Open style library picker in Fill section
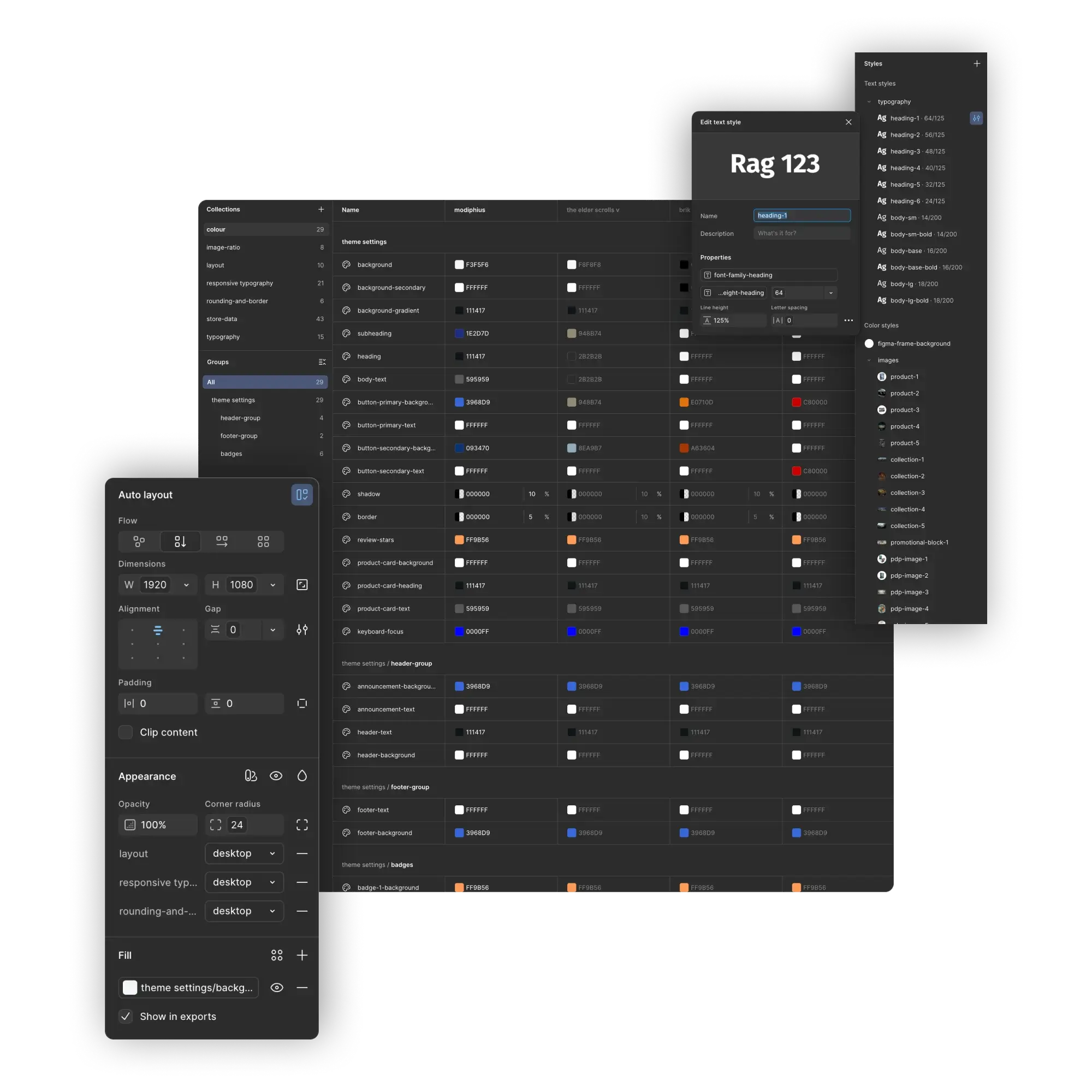 point(276,955)
